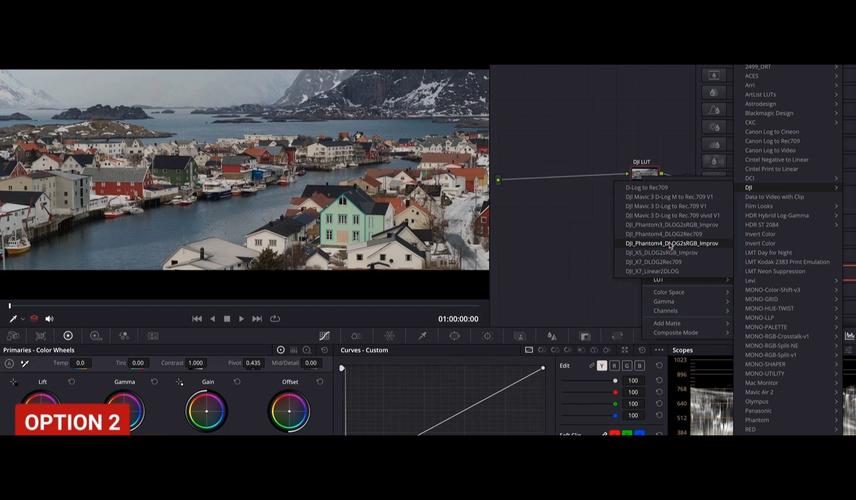The width and height of the screenshot is (856, 500).
Task: Click the Gain color wheel
Action: click(206, 411)
